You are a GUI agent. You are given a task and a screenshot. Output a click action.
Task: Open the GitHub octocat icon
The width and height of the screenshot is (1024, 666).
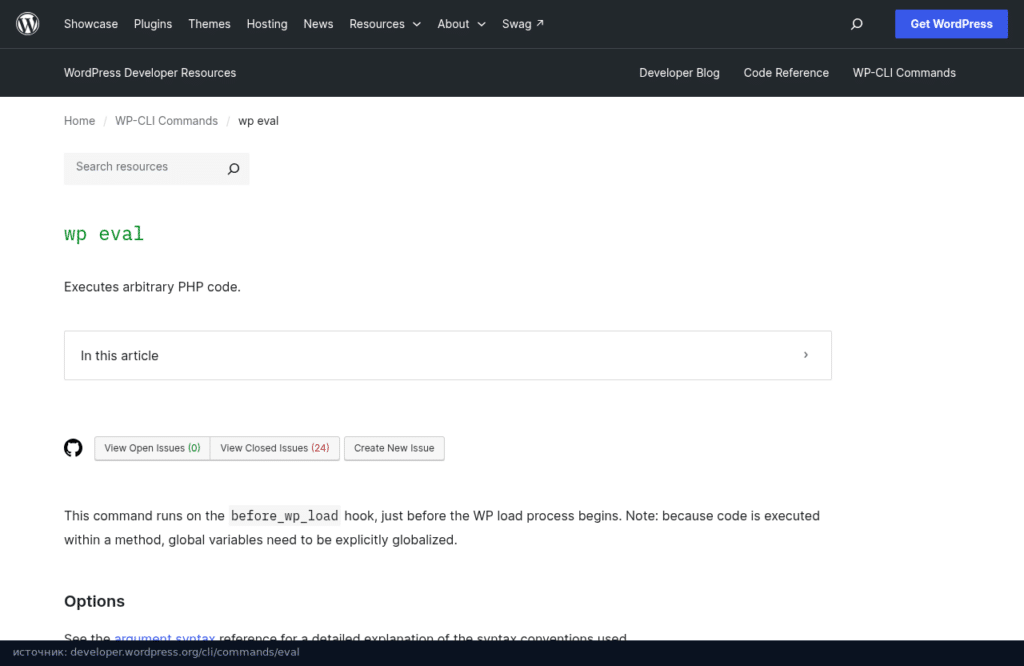pos(73,448)
